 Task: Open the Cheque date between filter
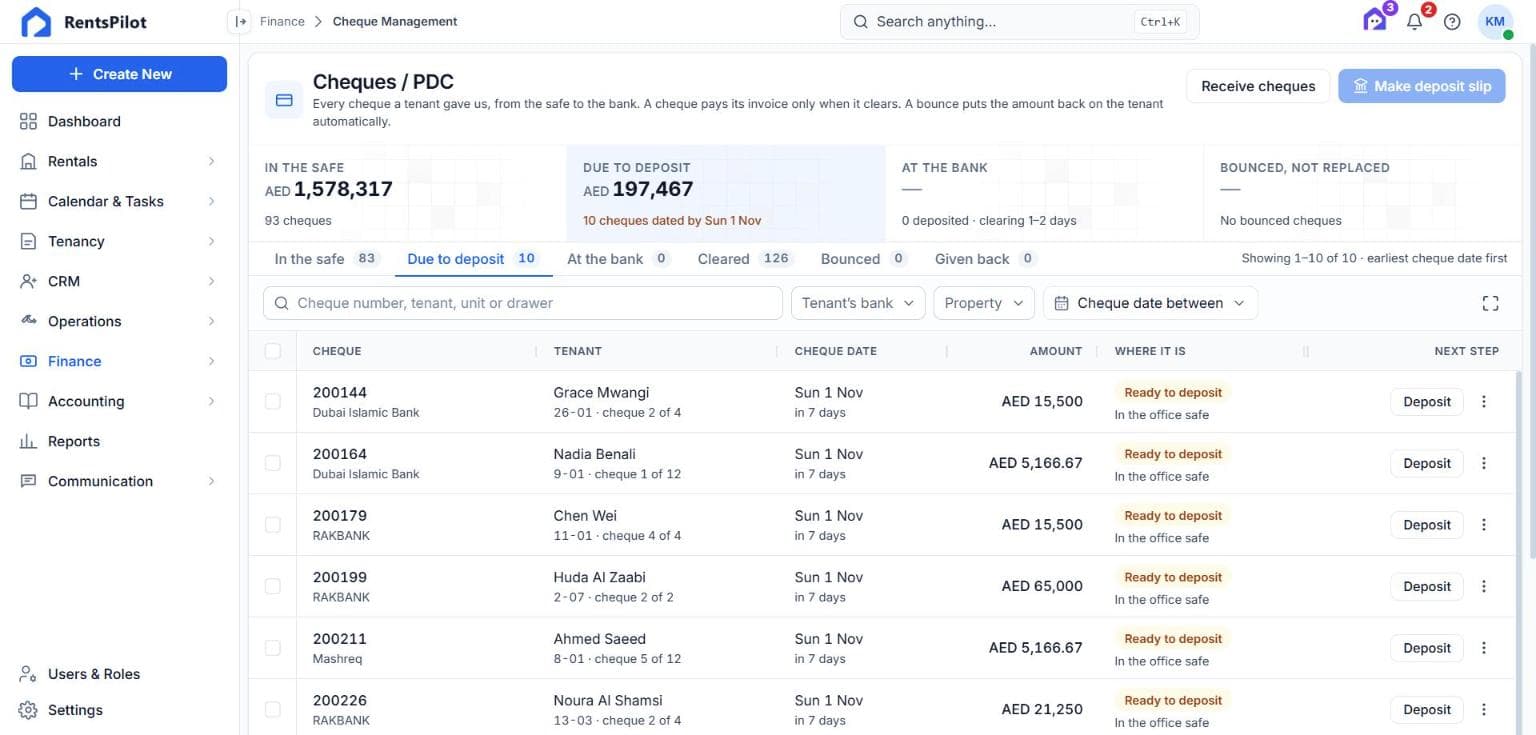1150,303
